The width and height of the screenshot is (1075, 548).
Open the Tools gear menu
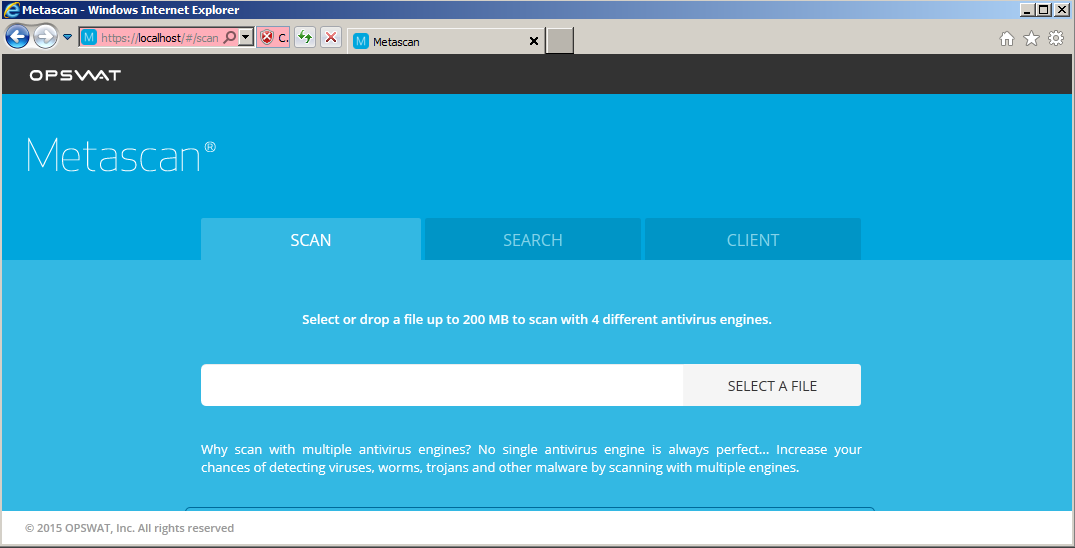point(1056,38)
